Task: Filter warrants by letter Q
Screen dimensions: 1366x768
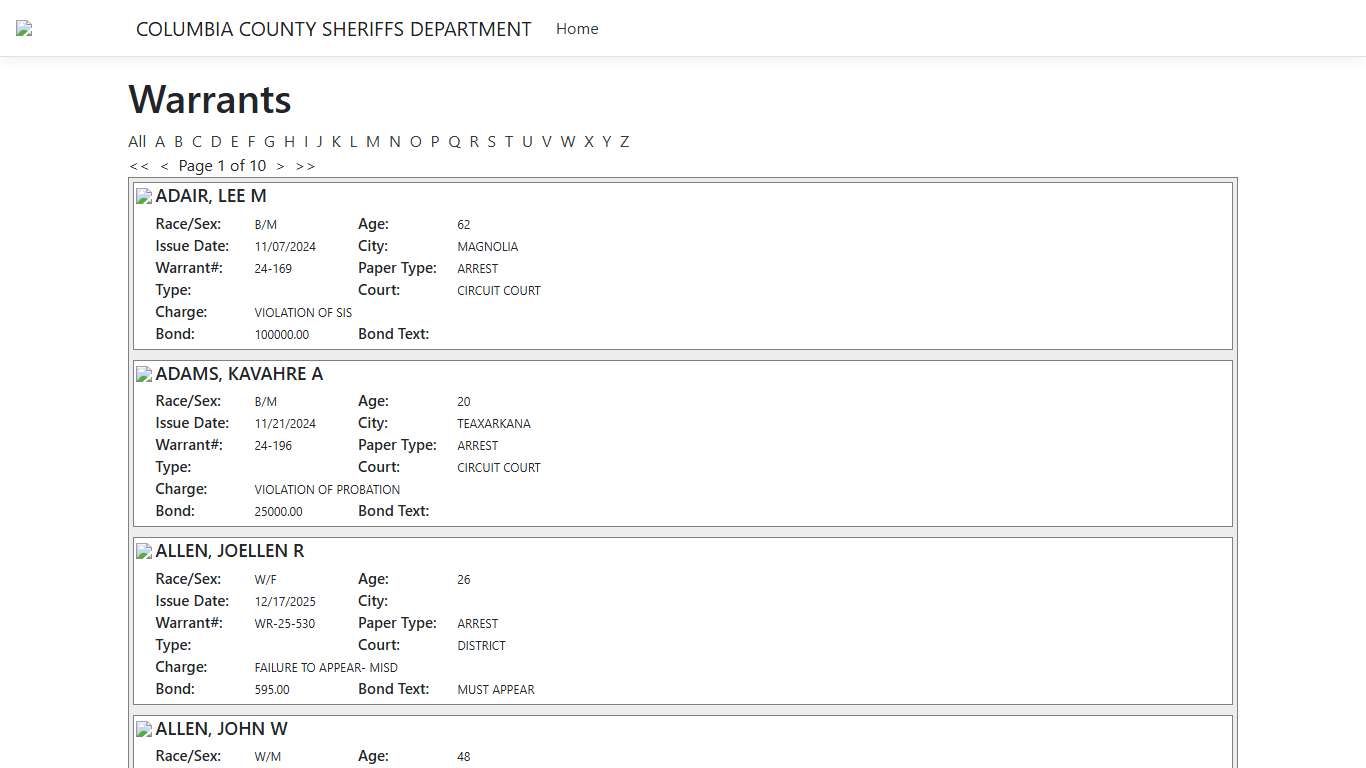Action: (x=454, y=142)
